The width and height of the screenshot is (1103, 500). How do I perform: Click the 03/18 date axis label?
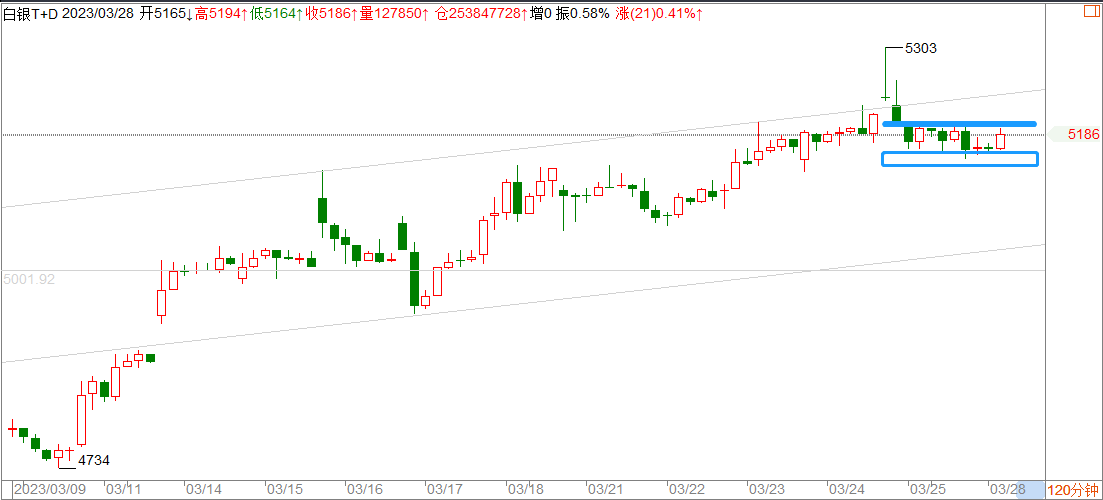click(526, 489)
